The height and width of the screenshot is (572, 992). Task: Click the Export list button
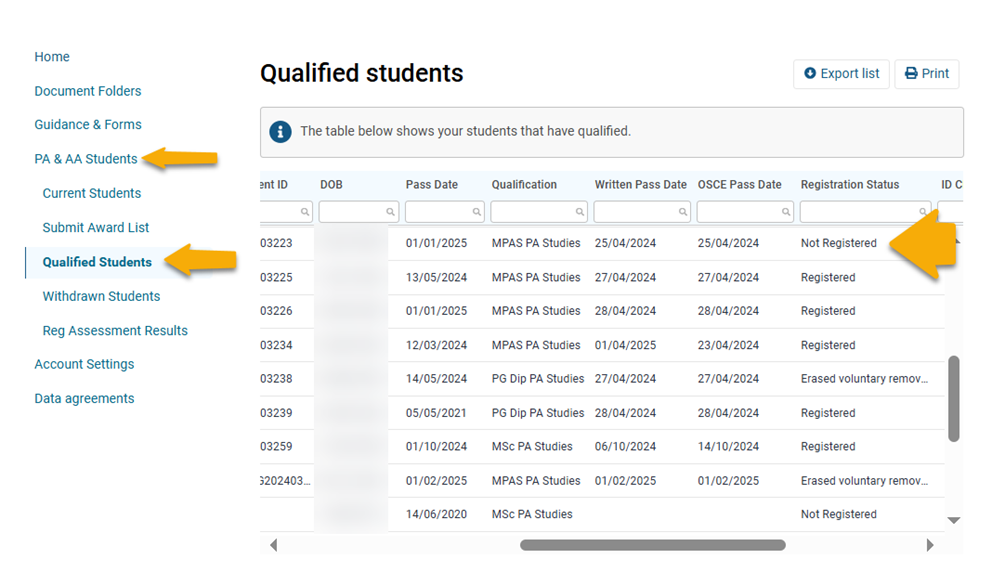click(x=841, y=74)
